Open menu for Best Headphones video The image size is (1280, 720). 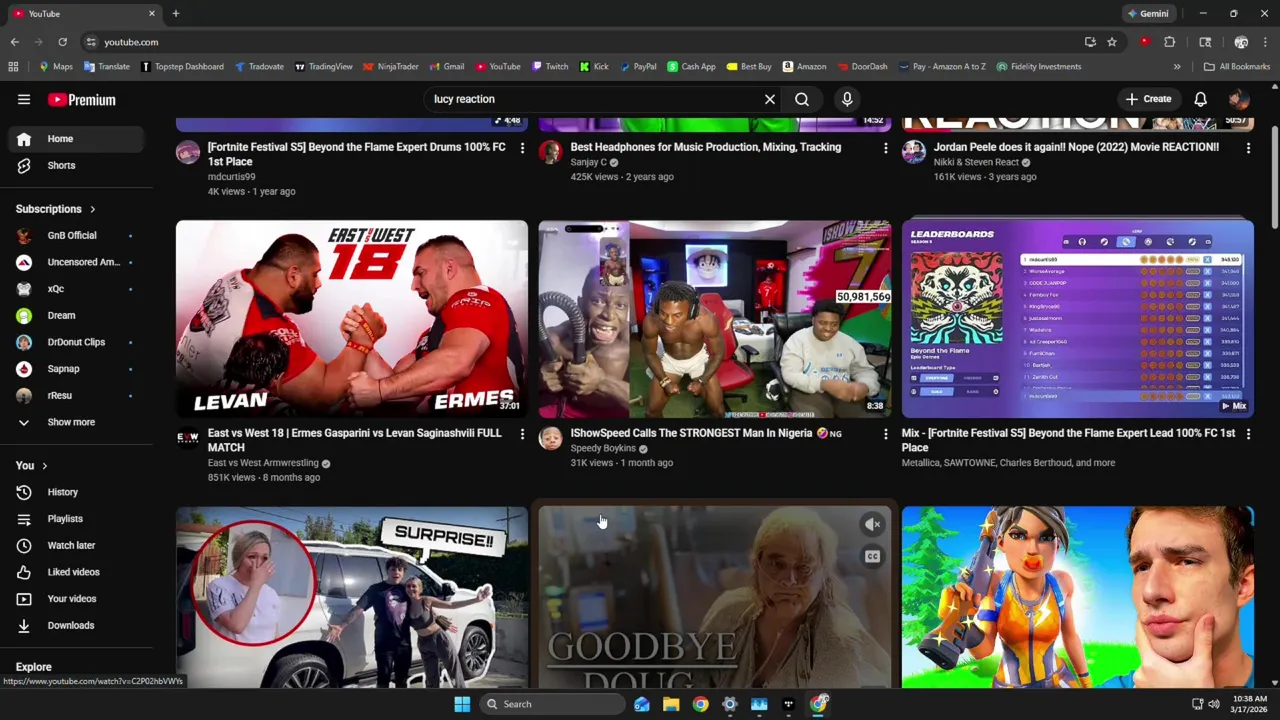[885, 148]
